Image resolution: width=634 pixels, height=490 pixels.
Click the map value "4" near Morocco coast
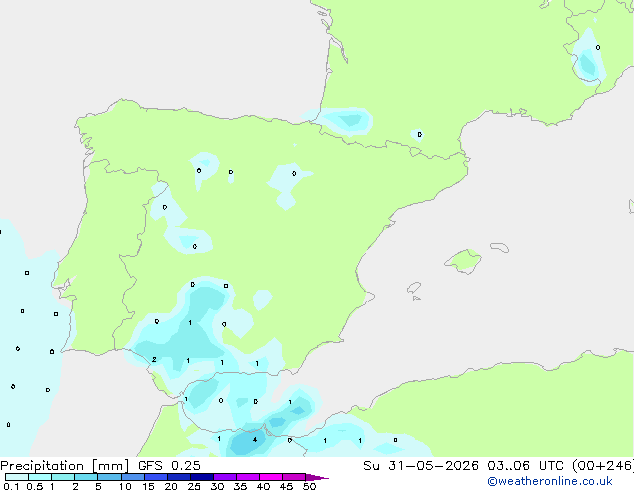coord(255,439)
